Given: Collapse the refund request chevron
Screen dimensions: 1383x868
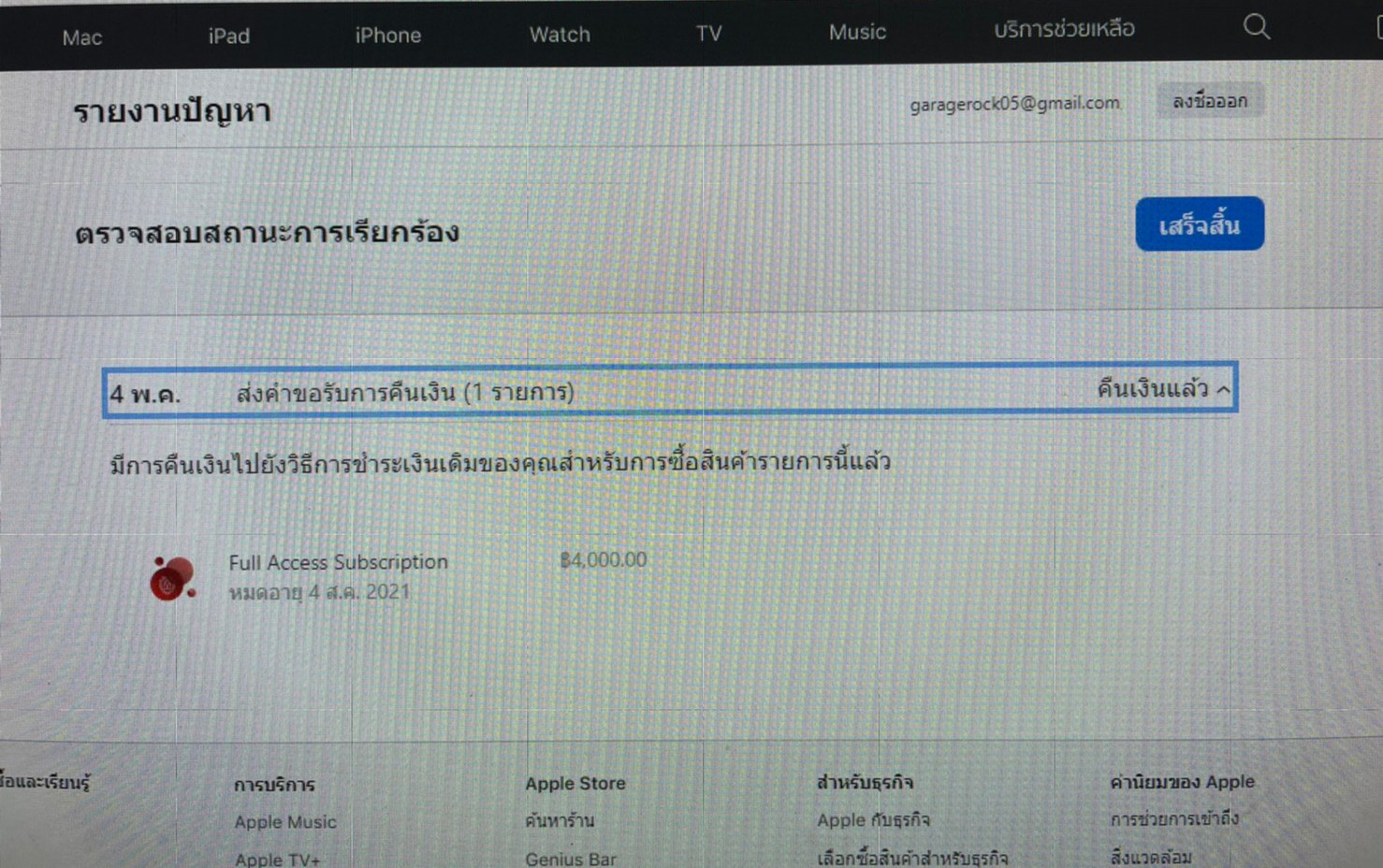Looking at the screenshot, I should click(1224, 390).
